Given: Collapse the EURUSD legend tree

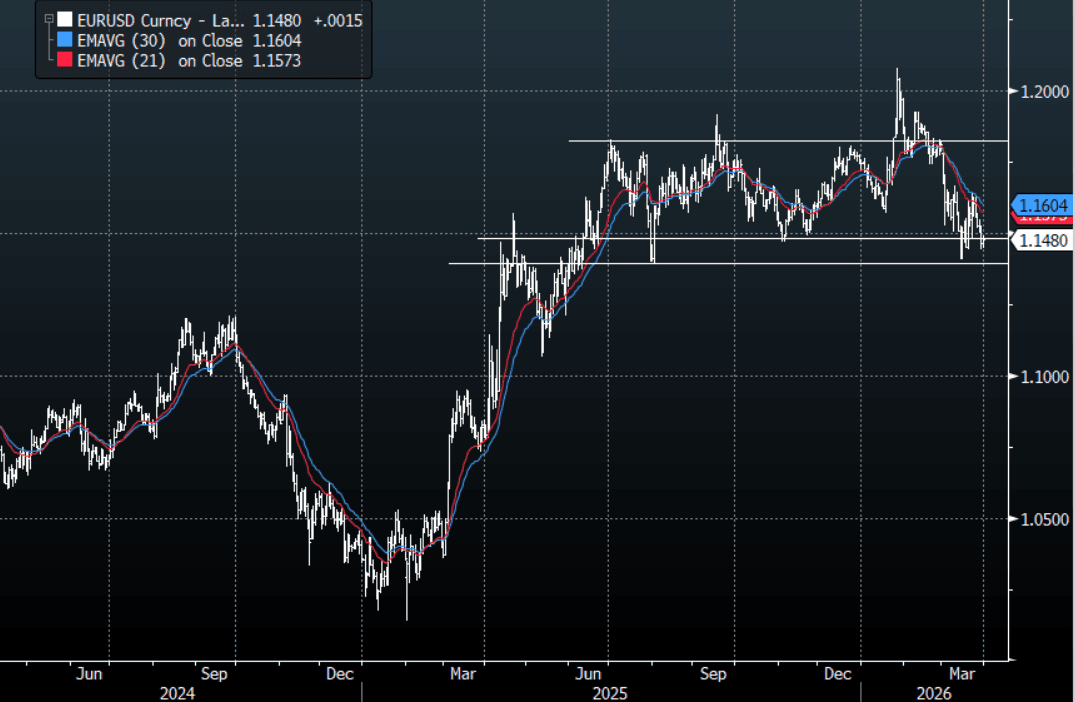Looking at the screenshot, I should tap(47, 19).
